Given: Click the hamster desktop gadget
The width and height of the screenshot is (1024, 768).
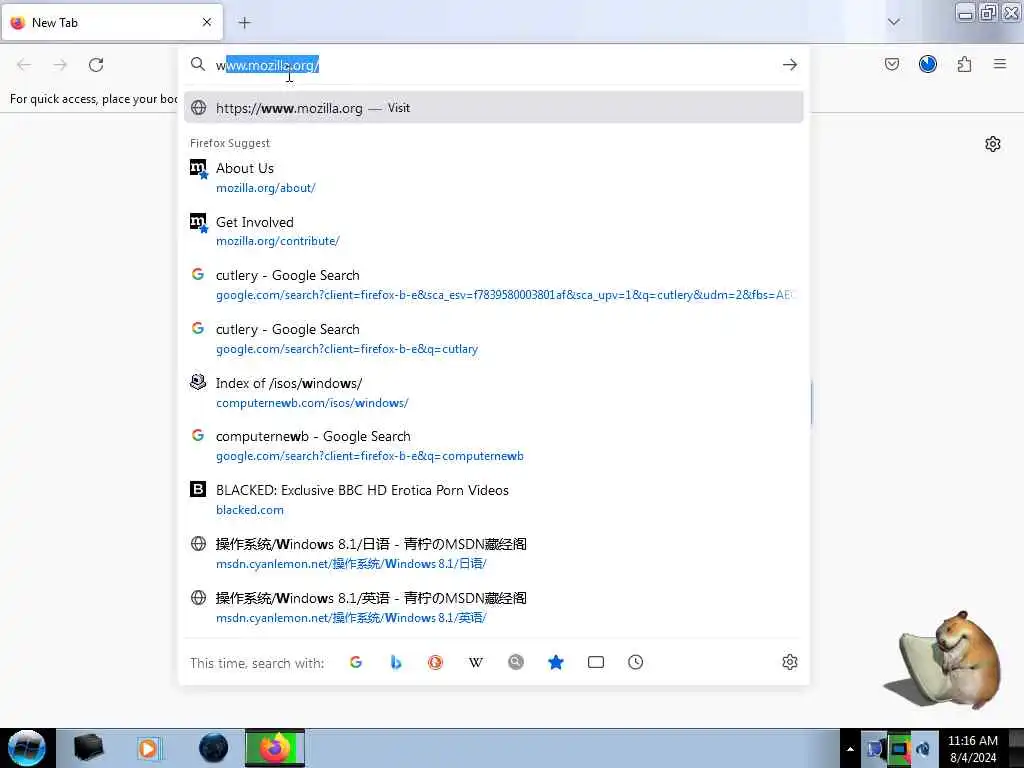Looking at the screenshot, I should [x=944, y=660].
